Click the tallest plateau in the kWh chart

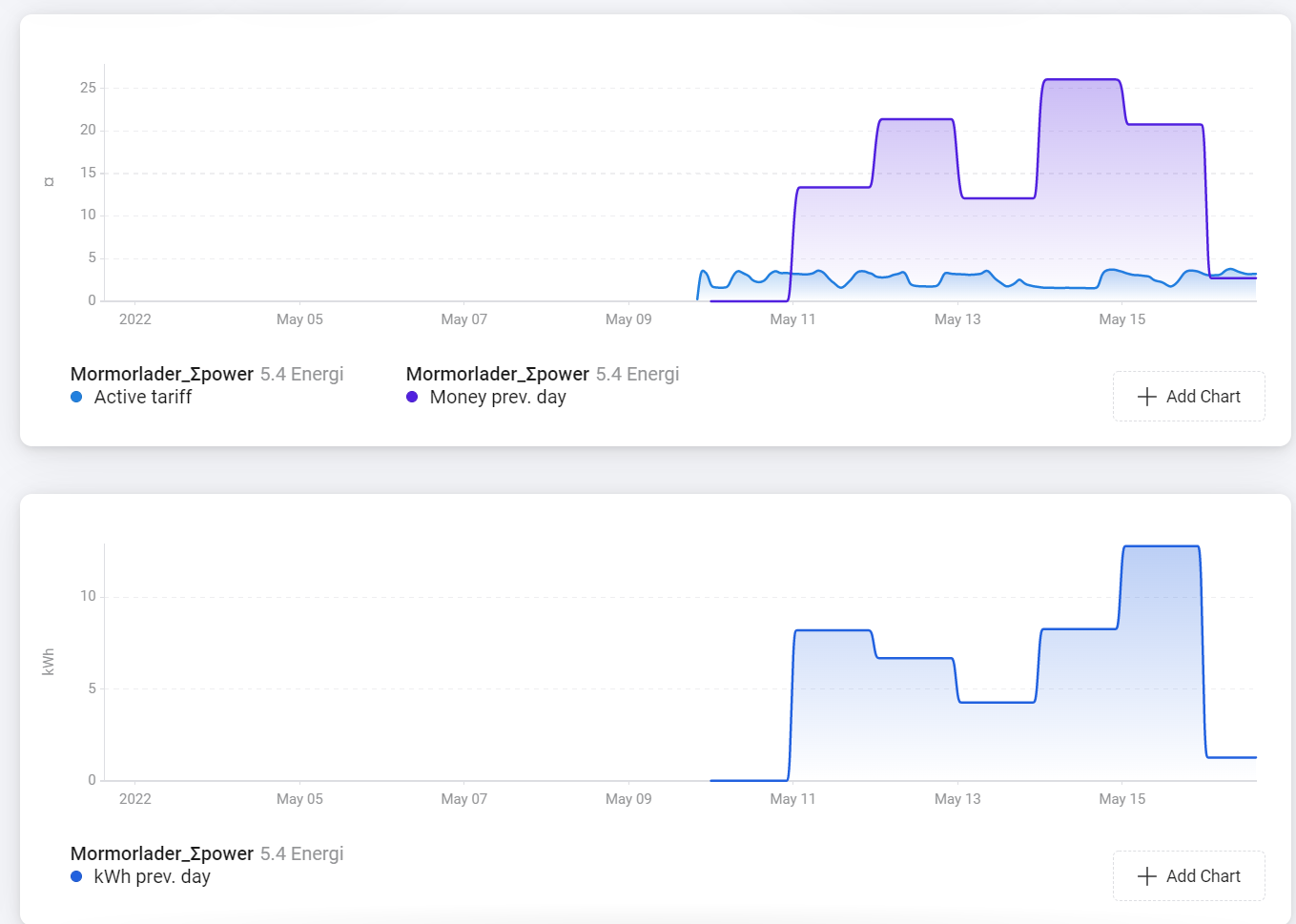(x=1161, y=546)
